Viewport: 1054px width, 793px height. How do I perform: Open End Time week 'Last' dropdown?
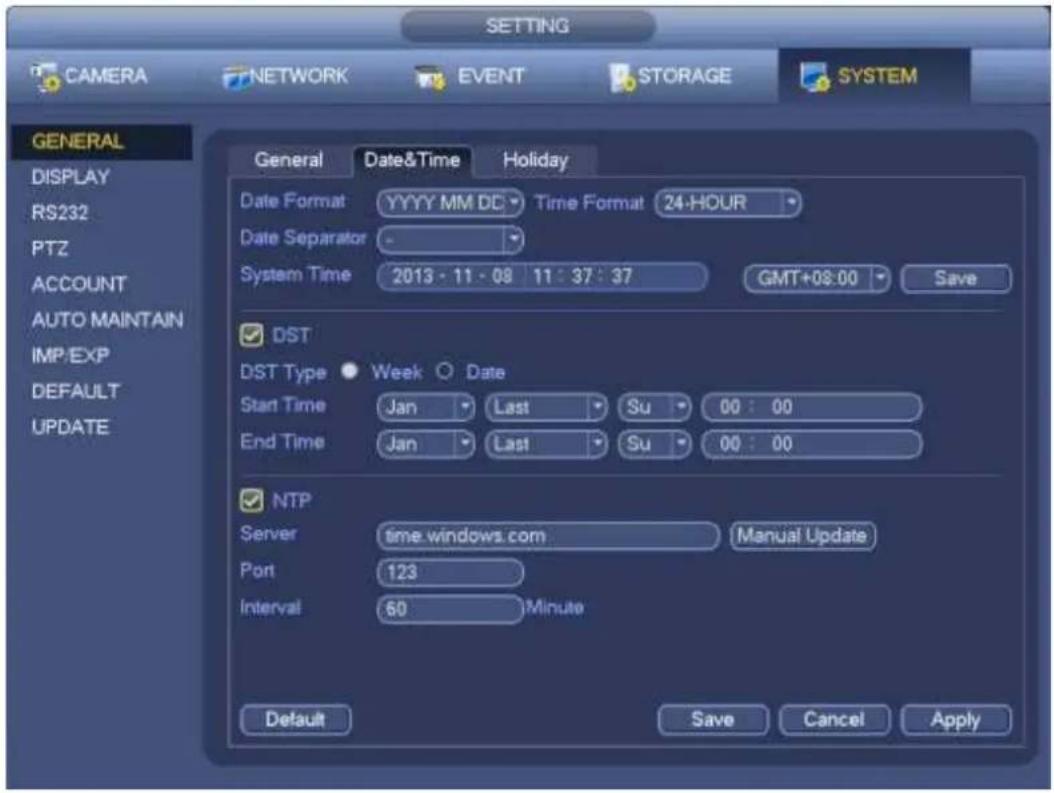(546, 444)
